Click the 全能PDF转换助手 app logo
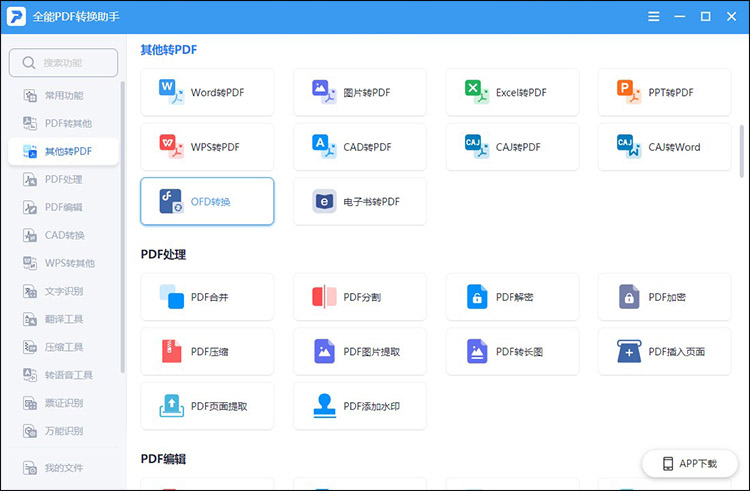This screenshot has height=491, width=750. (x=16, y=17)
